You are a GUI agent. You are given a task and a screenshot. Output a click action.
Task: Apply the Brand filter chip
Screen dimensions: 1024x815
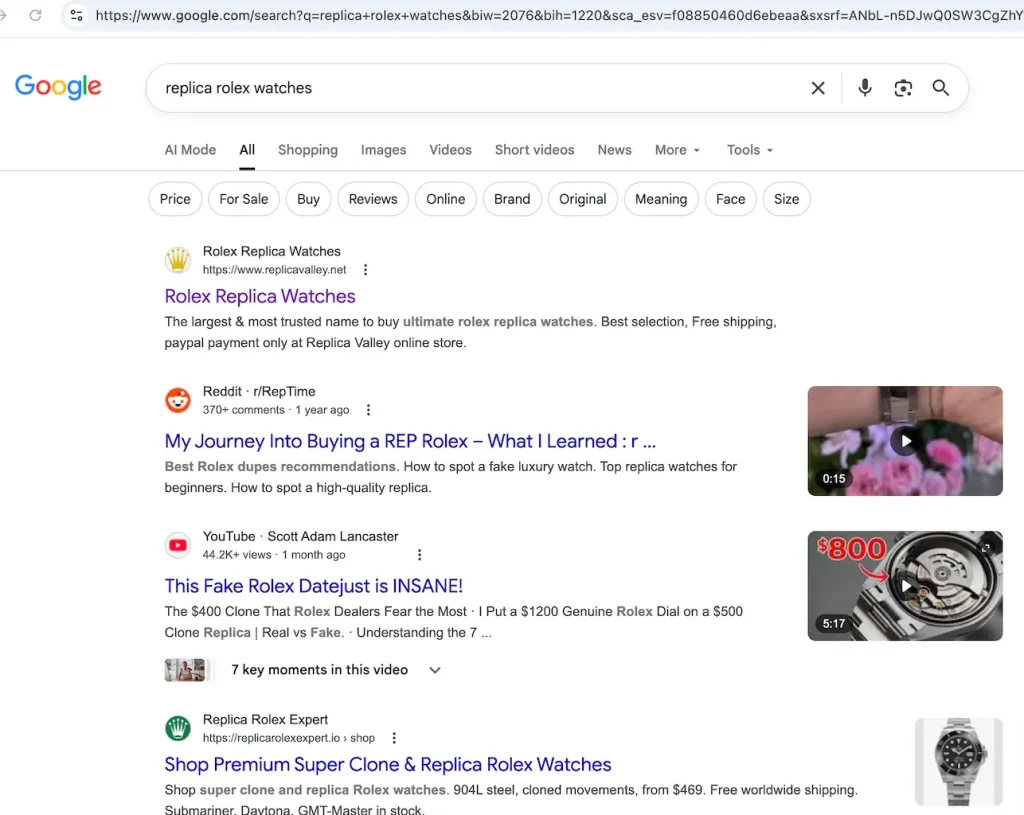click(x=512, y=199)
